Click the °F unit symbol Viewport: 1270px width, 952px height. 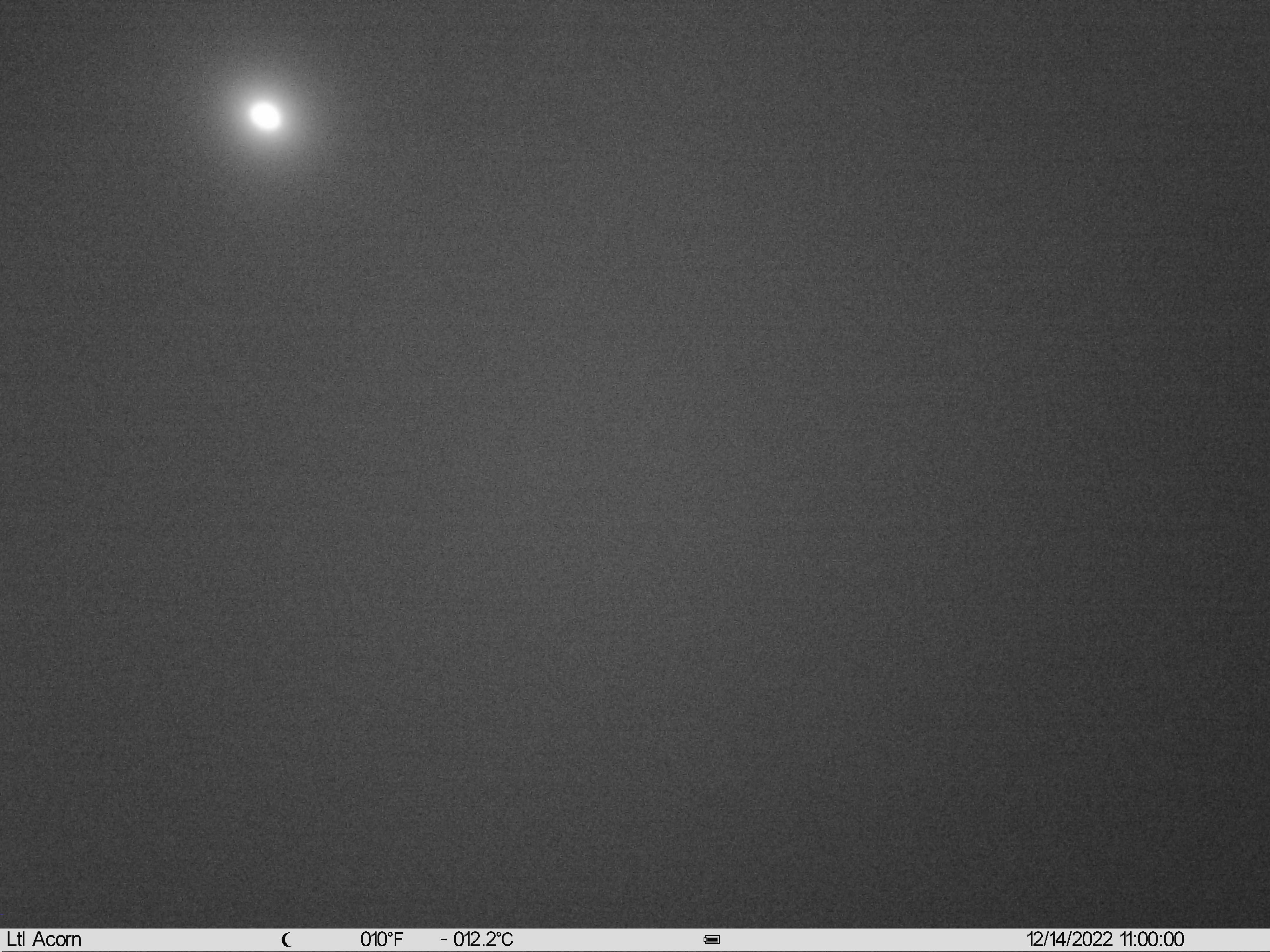(x=395, y=939)
